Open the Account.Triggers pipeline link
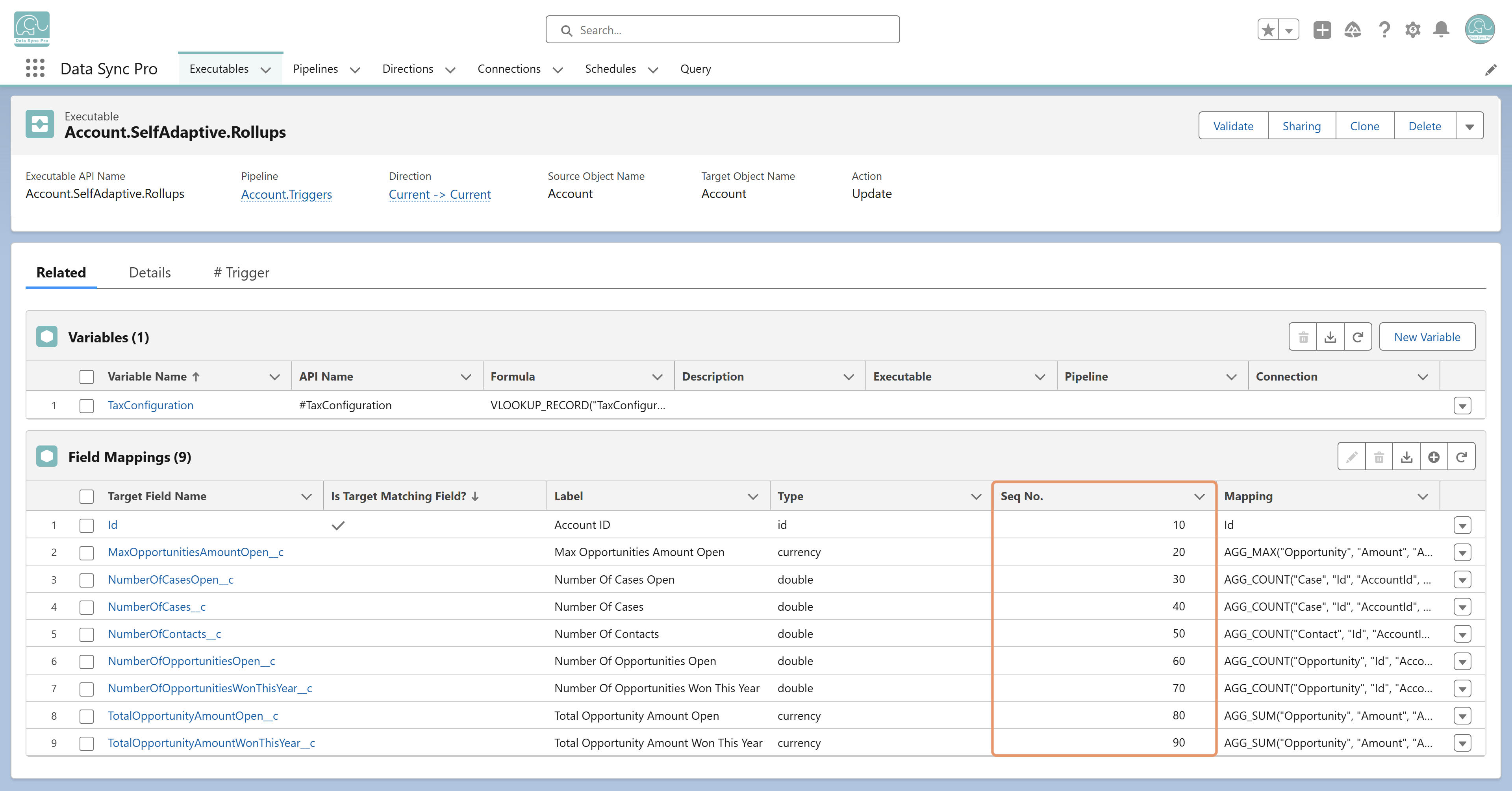Viewport: 1512px width, 791px height. (x=286, y=194)
